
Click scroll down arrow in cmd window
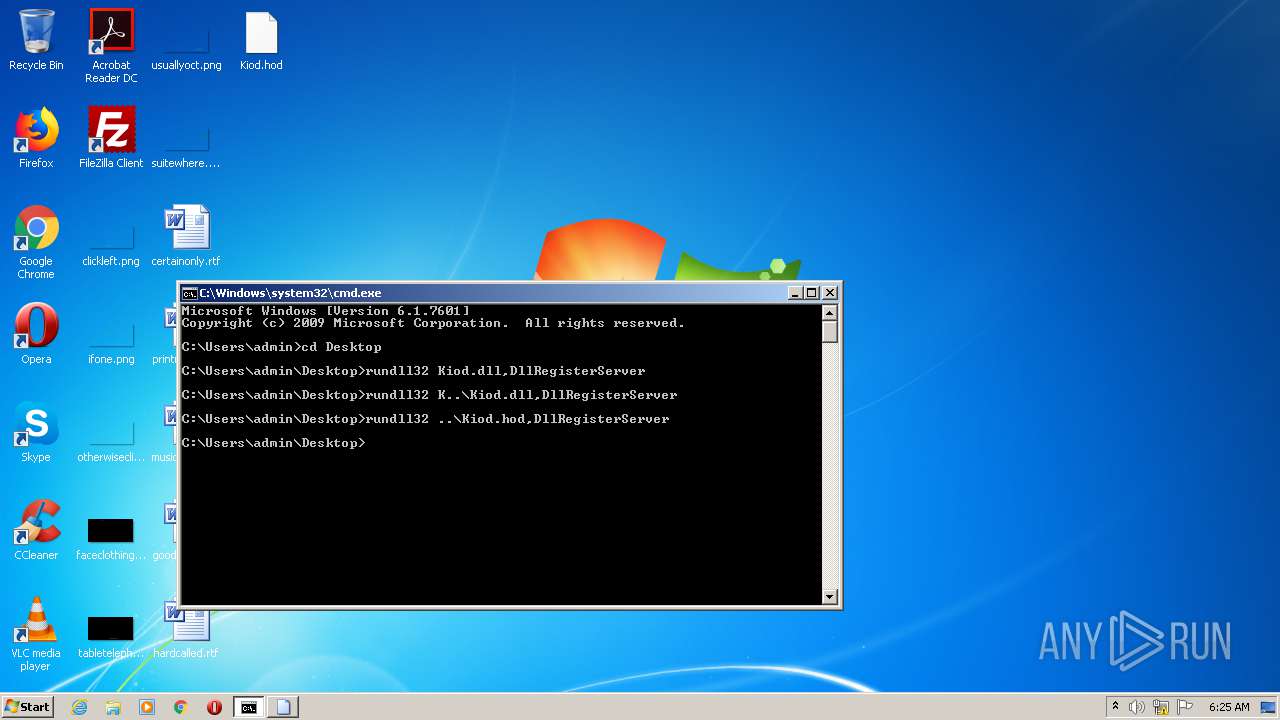click(829, 597)
